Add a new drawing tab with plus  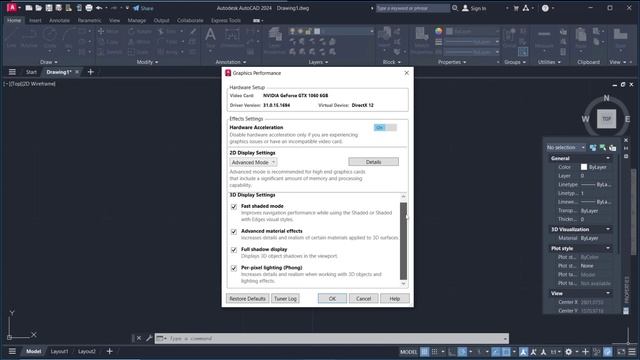point(91,72)
